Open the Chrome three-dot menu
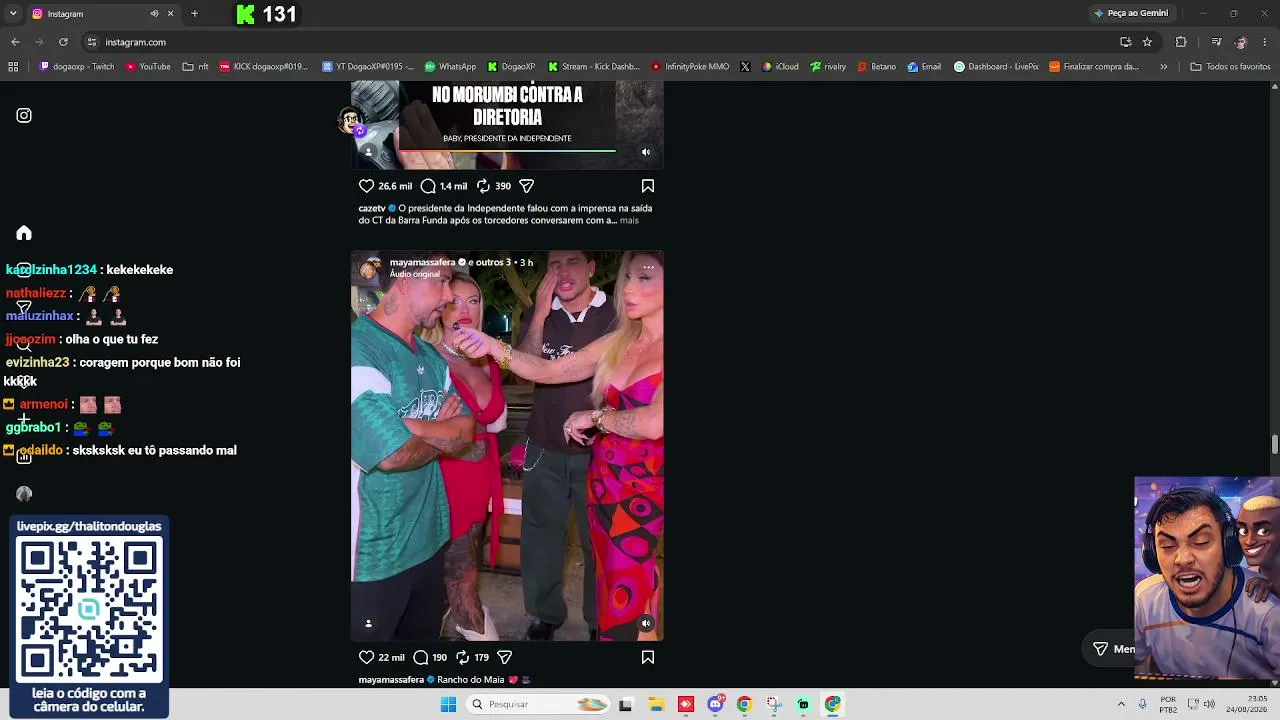The image size is (1280, 720). pos(1265,42)
